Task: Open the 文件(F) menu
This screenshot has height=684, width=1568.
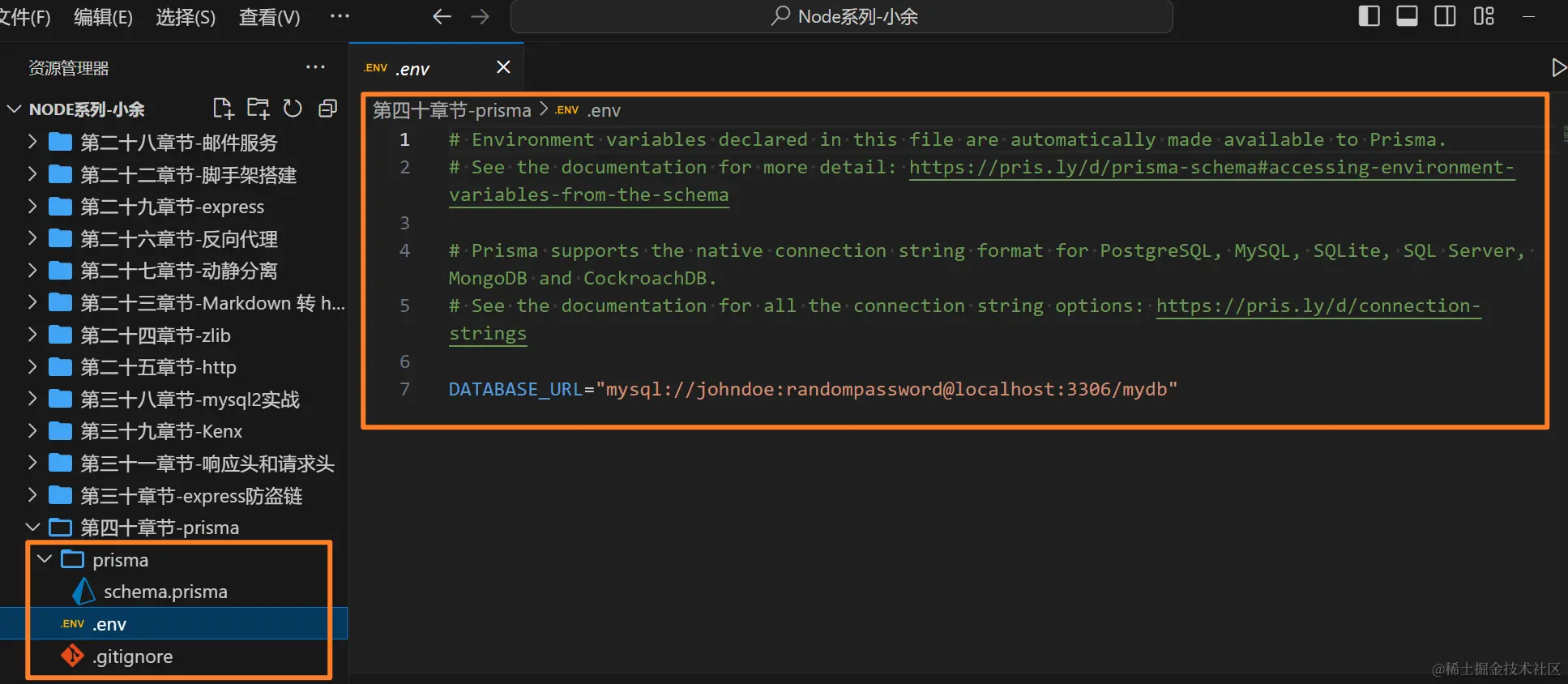Action: [x=24, y=17]
